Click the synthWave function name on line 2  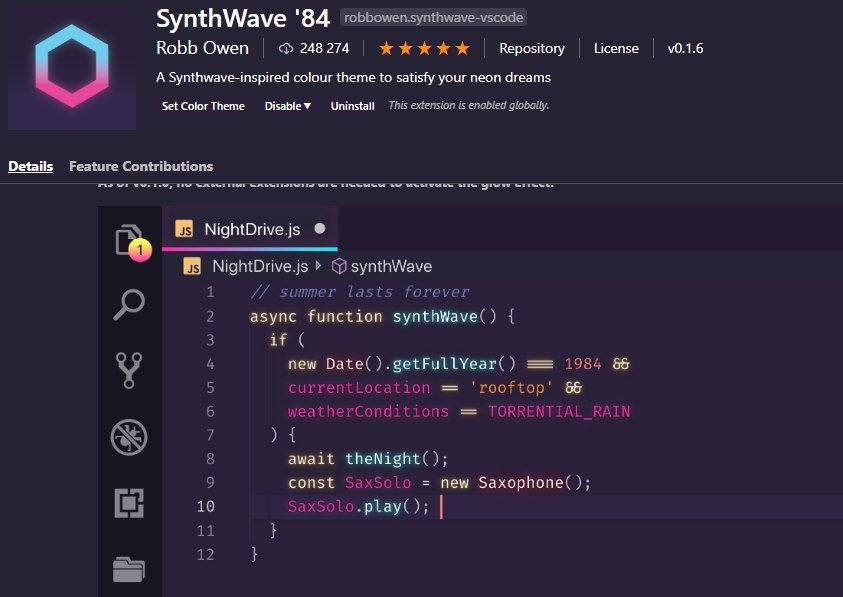435,316
